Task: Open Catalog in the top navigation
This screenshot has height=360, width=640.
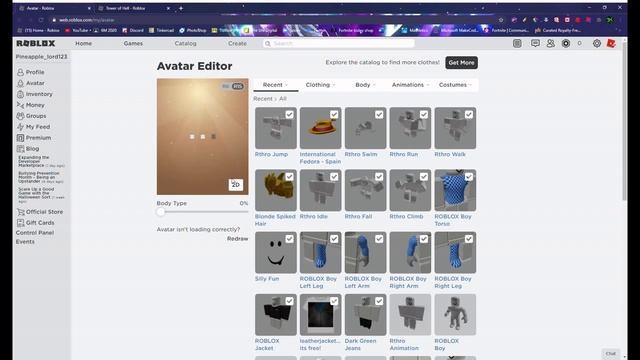Action: click(x=185, y=43)
